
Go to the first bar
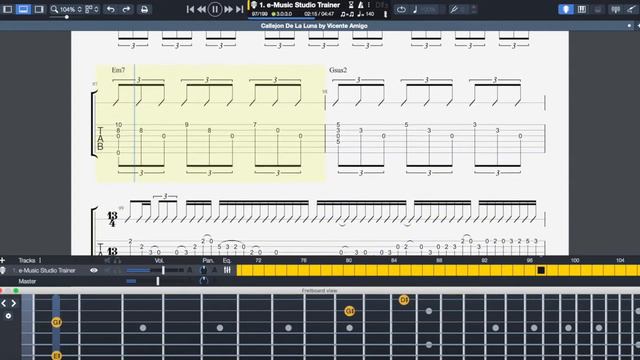tap(190, 9)
